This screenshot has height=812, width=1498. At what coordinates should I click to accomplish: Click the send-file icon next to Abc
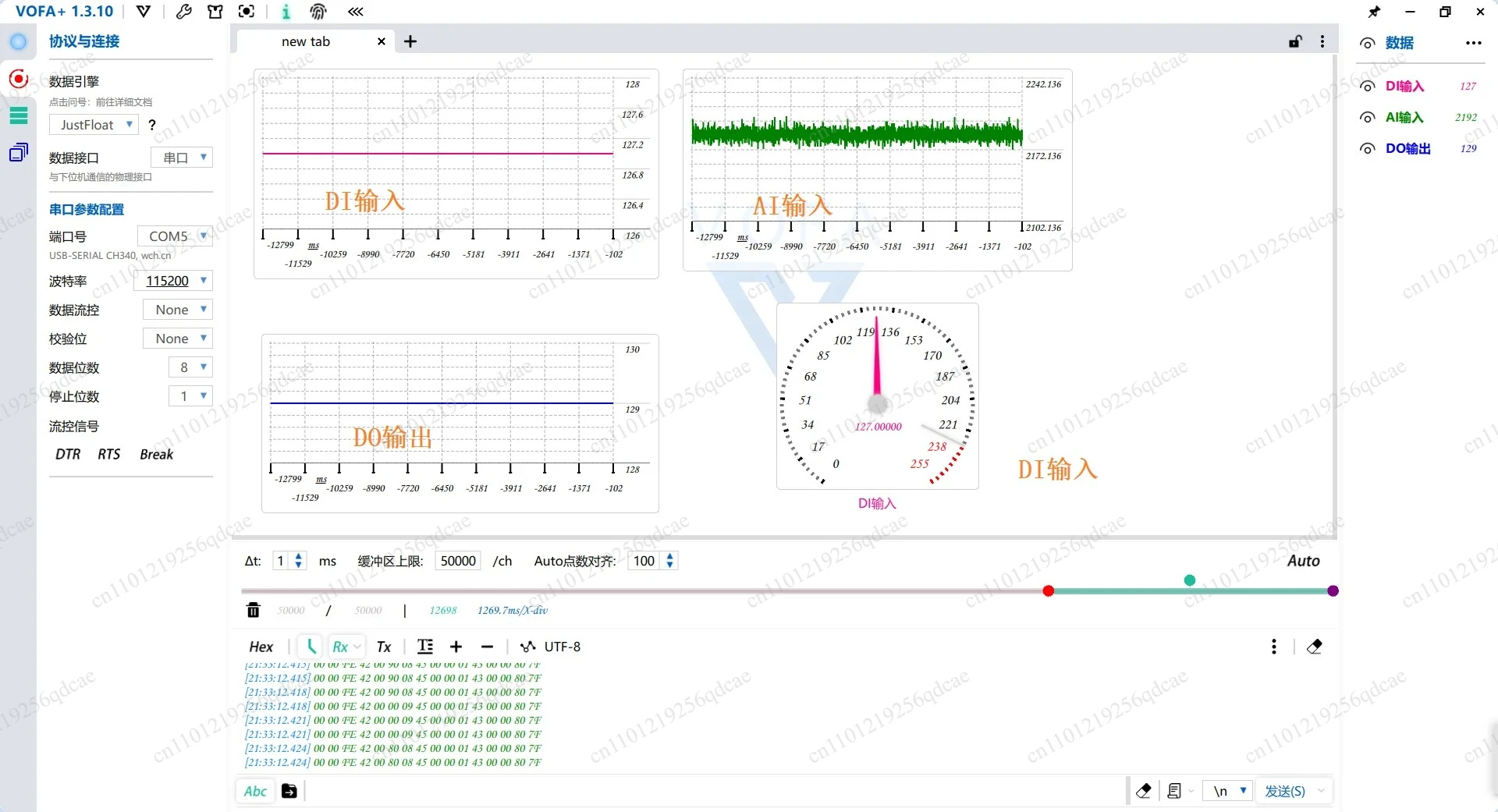289,791
